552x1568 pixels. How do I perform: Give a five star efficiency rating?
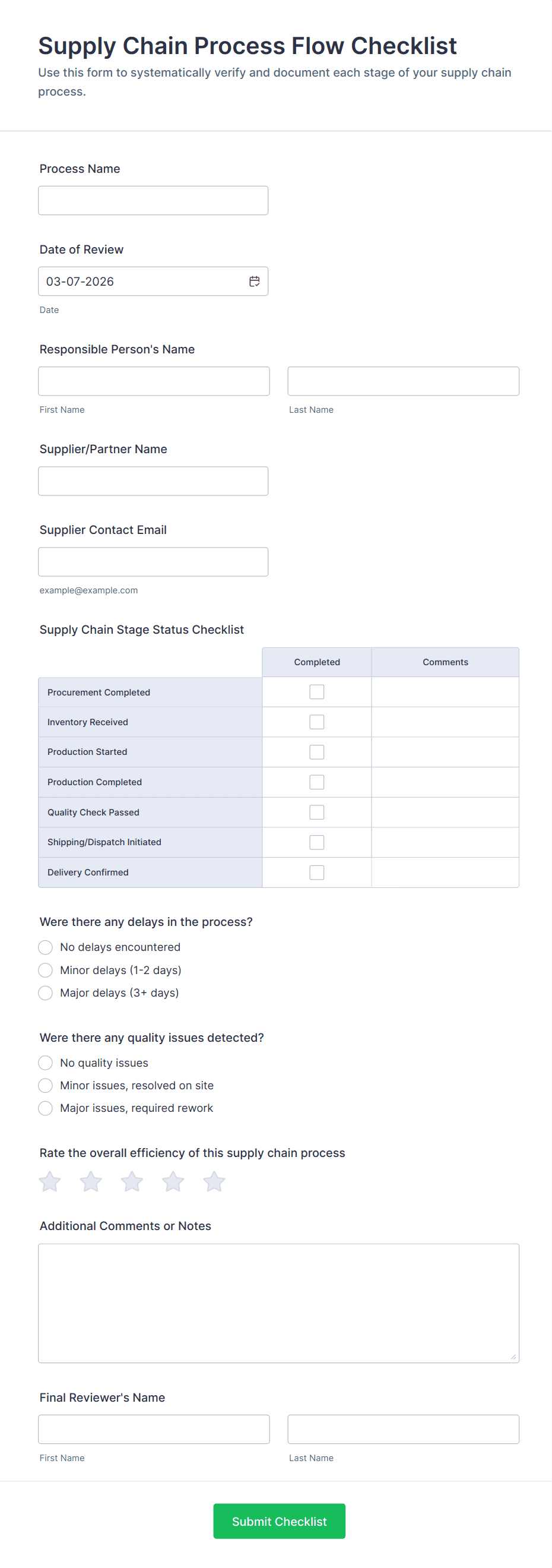pyautogui.click(x=214, y=1181)
